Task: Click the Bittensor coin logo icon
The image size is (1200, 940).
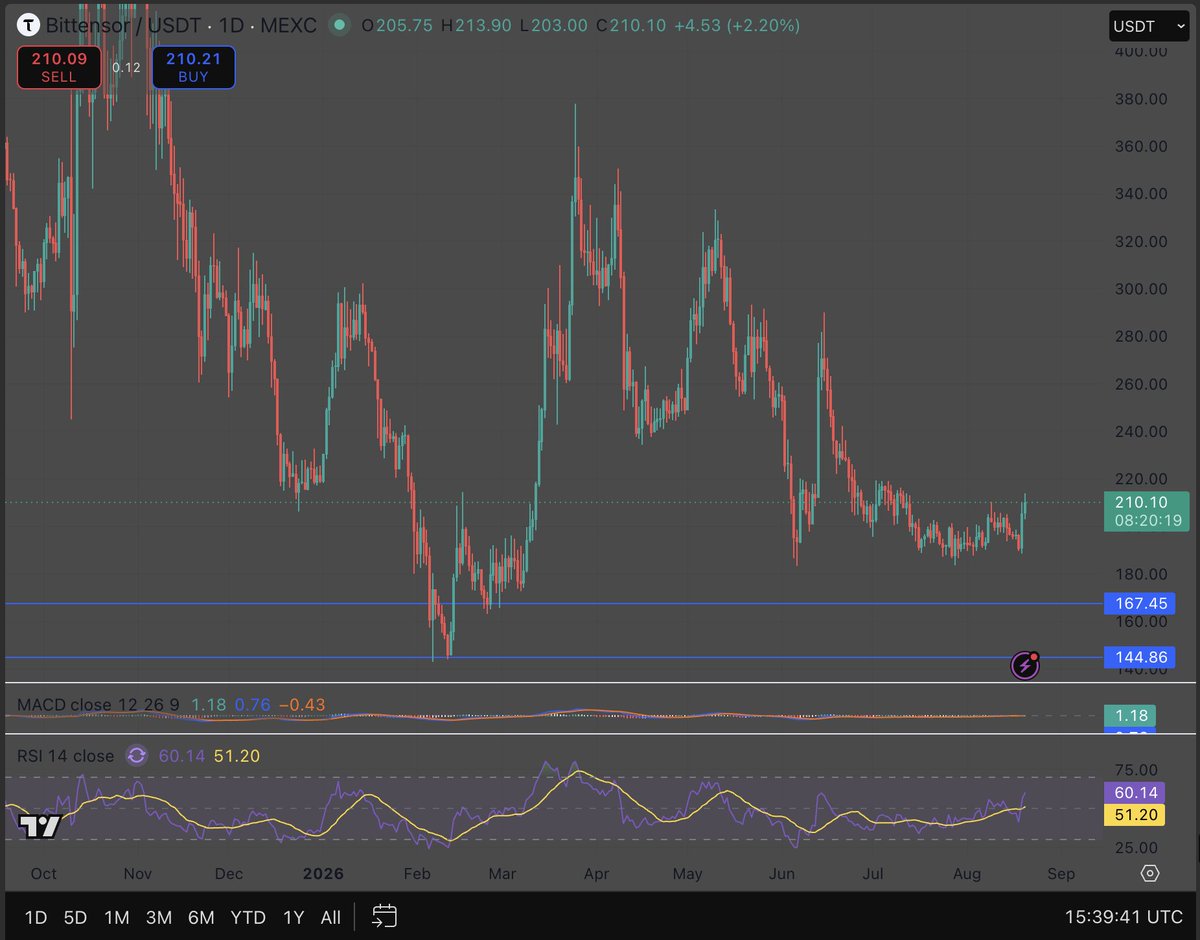Action: tap(30, 25)
